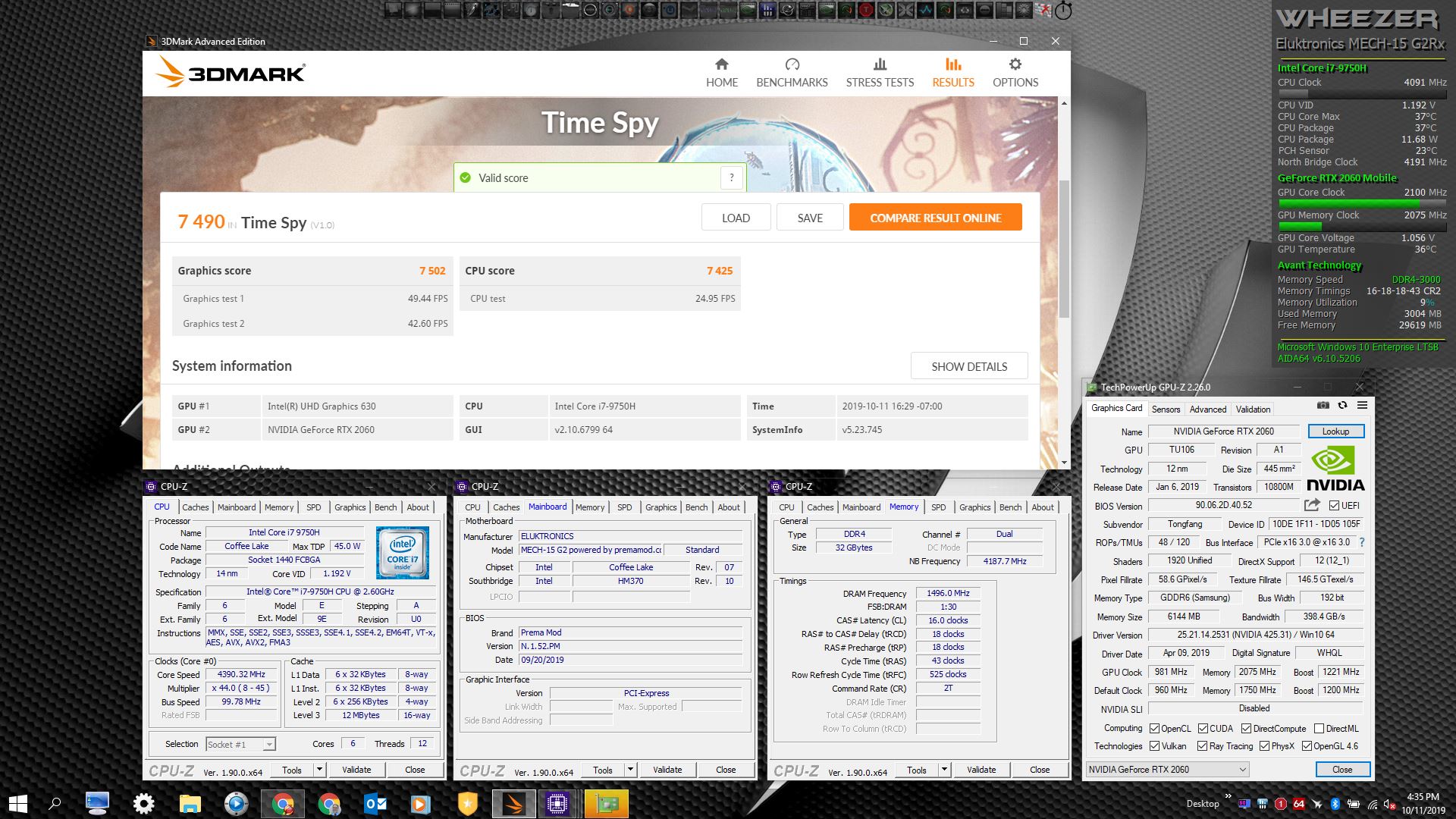This screenshot has height=819, width=1456.
Task: Click the Valid score question mark help
Action: (731, 177)
